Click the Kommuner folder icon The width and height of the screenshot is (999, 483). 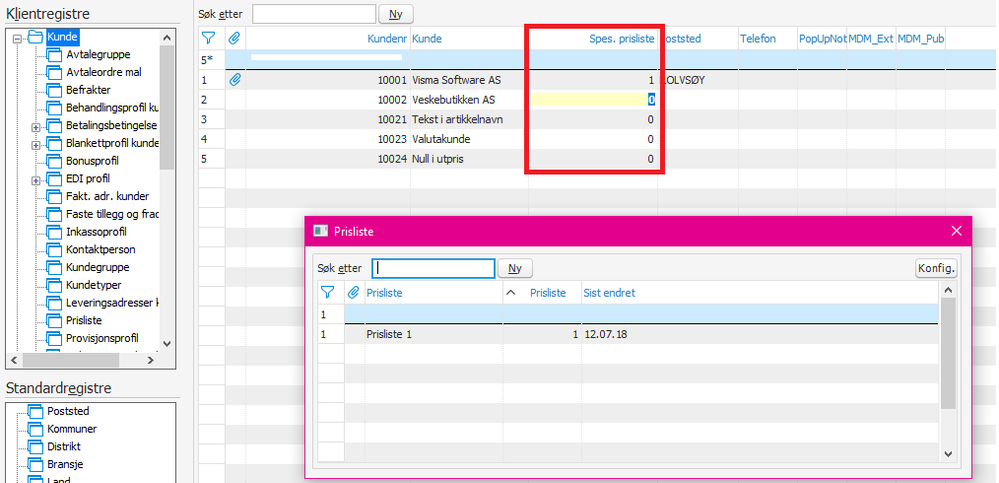pyautogui.click(x=36, y=429)
